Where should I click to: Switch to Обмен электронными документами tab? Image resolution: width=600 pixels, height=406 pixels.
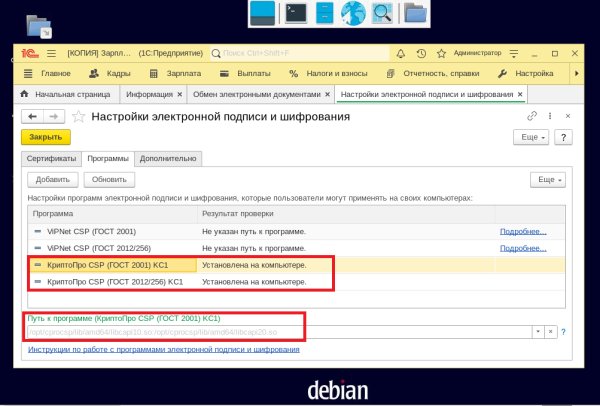tap(256, 94)
